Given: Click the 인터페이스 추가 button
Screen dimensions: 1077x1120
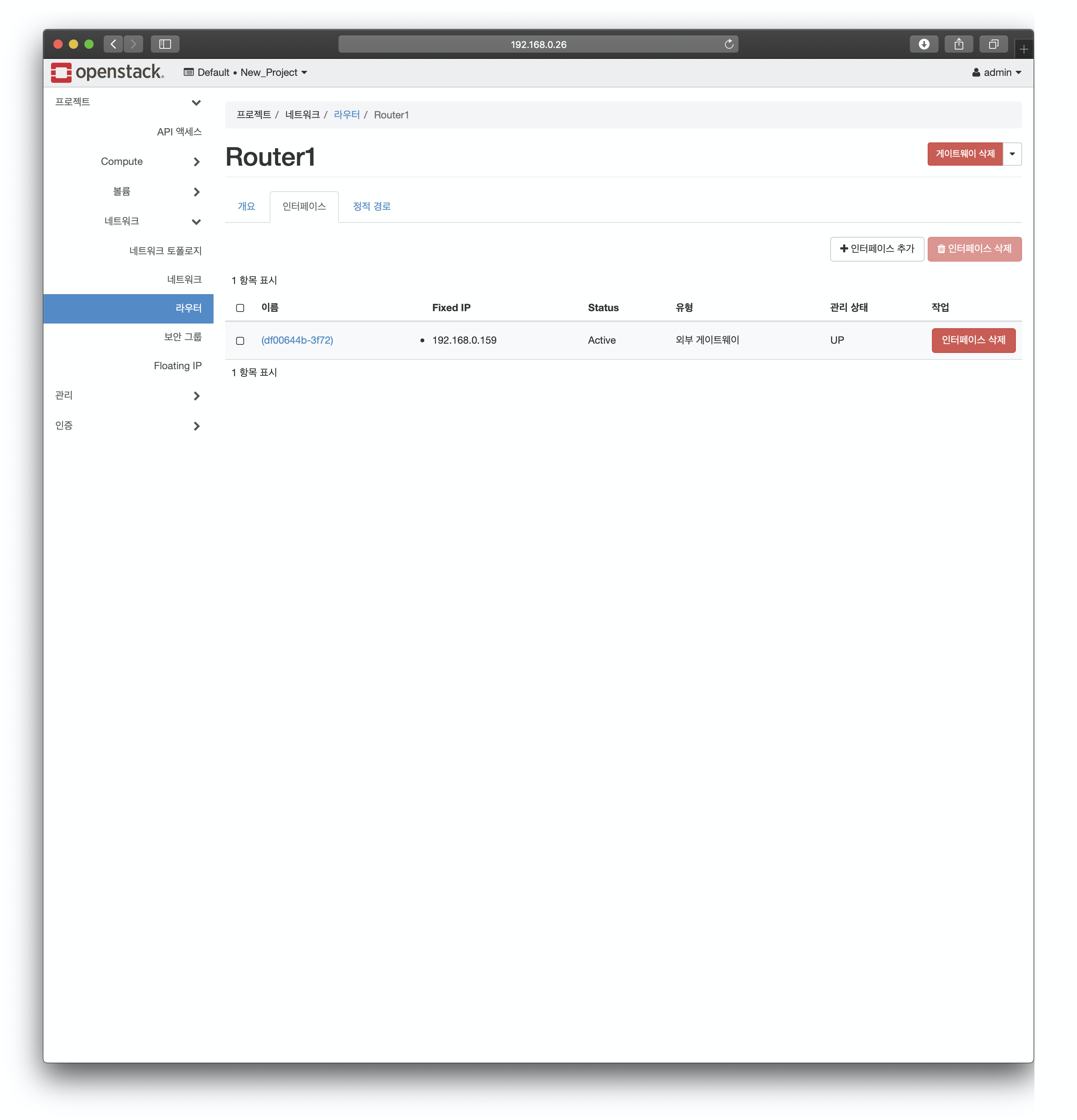Looking at the screenshot, I should [877, 248].
